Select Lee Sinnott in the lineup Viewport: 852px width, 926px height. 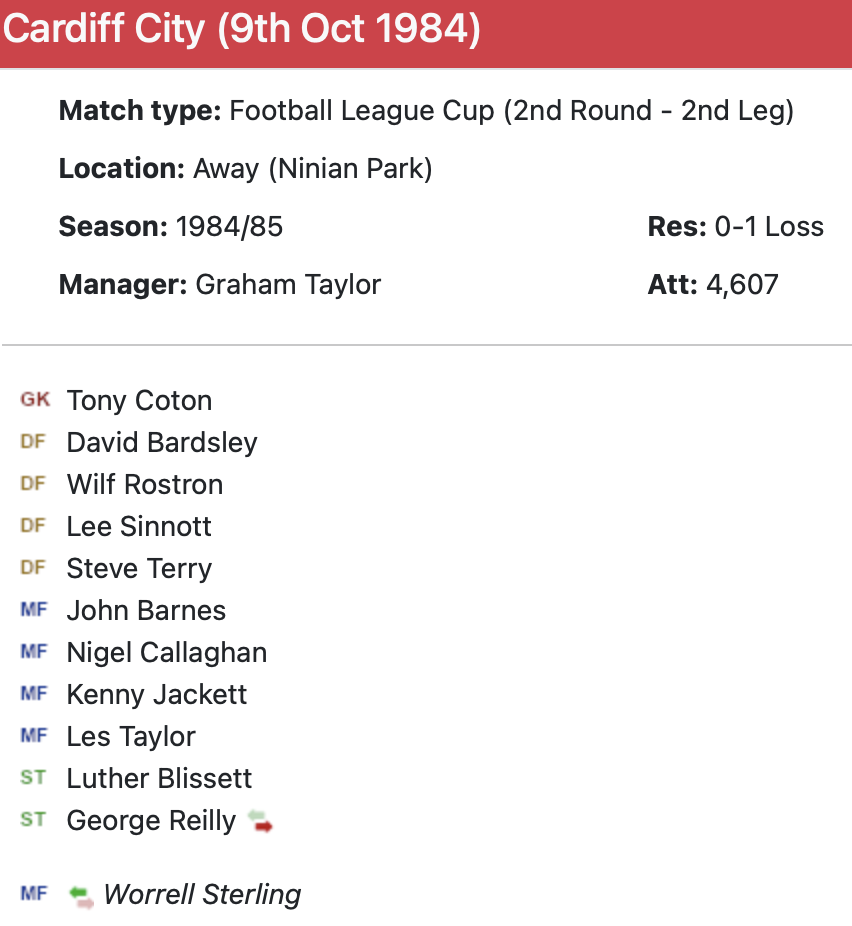click(139, 527)
